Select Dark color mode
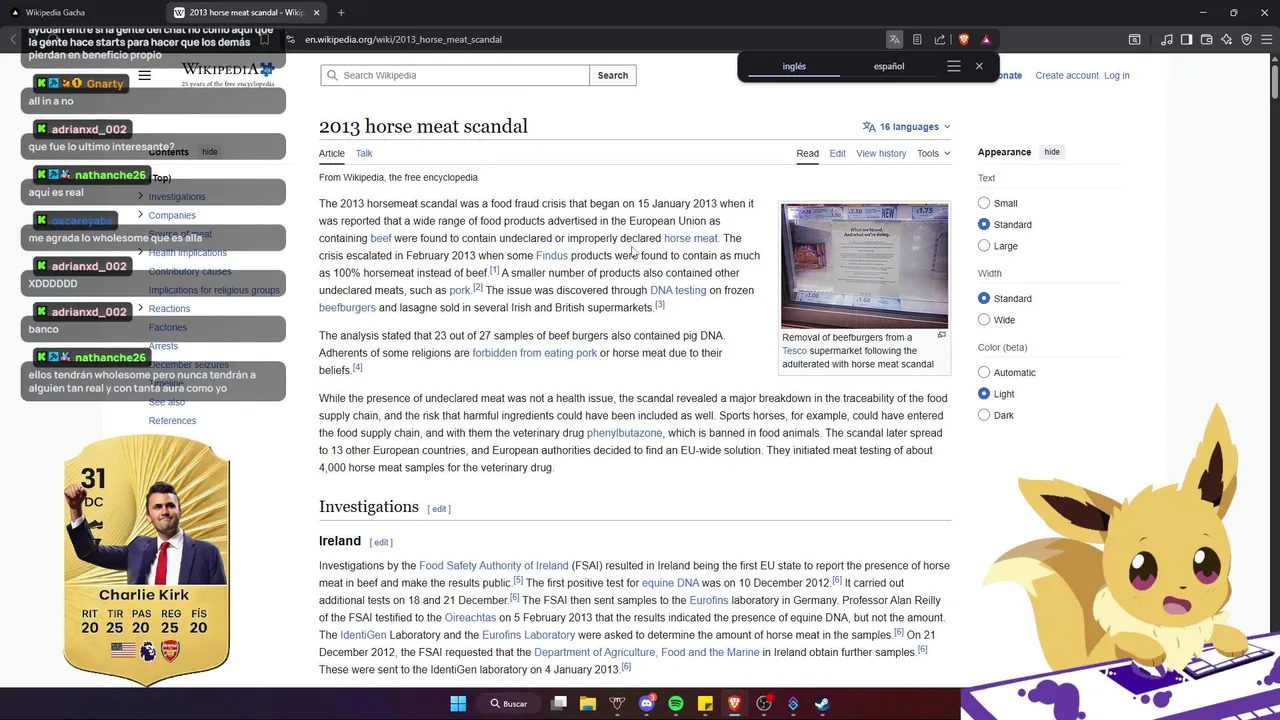This screenshot has height=720, width=1280. 984,415
